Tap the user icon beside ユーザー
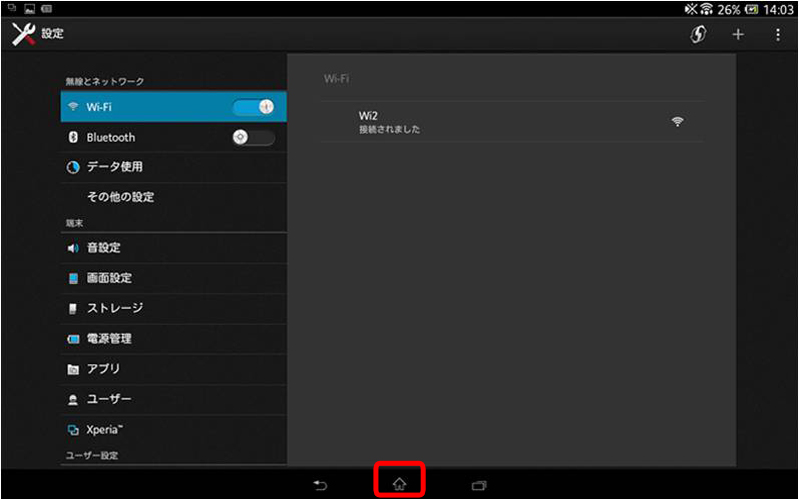Image resolution: width=800 pixels, height=500 pixels. (x=73, y=400)
